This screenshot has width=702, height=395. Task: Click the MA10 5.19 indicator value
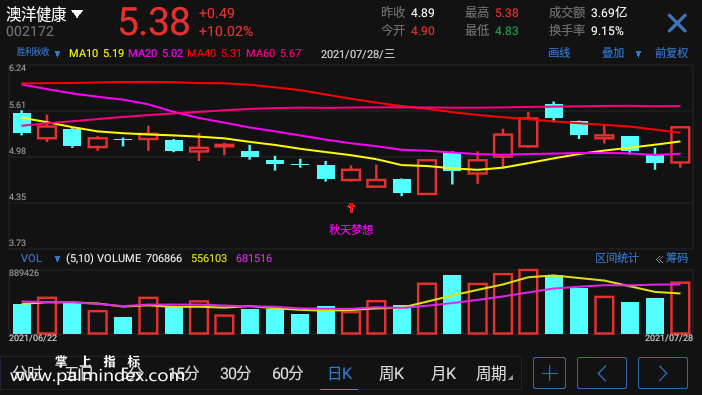point(96,54)
